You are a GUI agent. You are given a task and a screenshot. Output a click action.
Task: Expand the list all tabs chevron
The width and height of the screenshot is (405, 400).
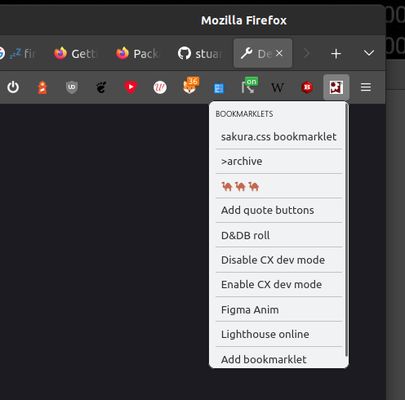pyautogui.click(x=369, y=53)
